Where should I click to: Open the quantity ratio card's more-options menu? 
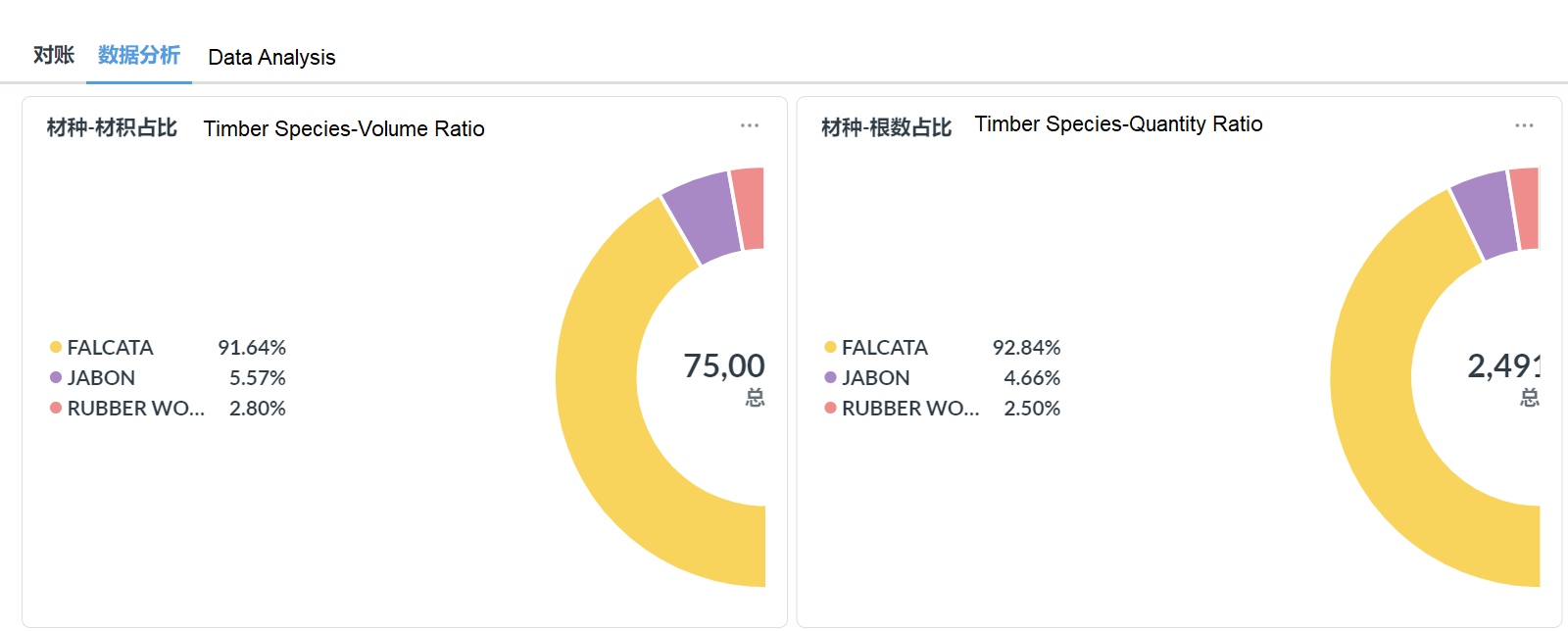tap(1524, 125)
